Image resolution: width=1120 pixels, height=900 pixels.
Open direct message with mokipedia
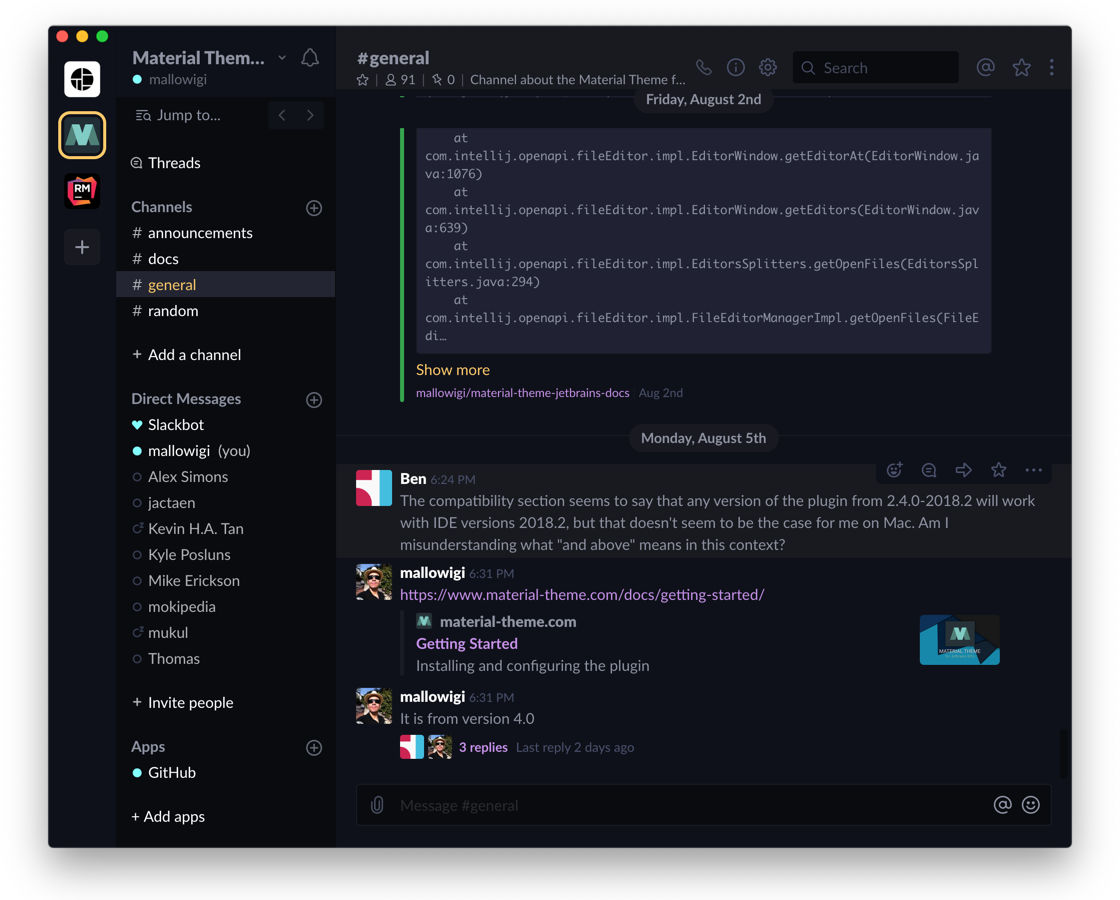(x=225, y=606)
